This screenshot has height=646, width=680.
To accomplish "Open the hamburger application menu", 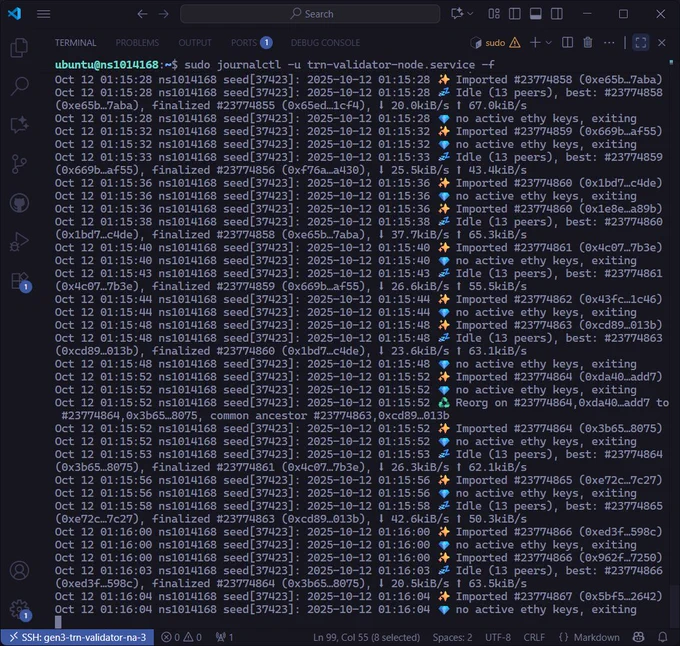I will click(x=43, y=14).
